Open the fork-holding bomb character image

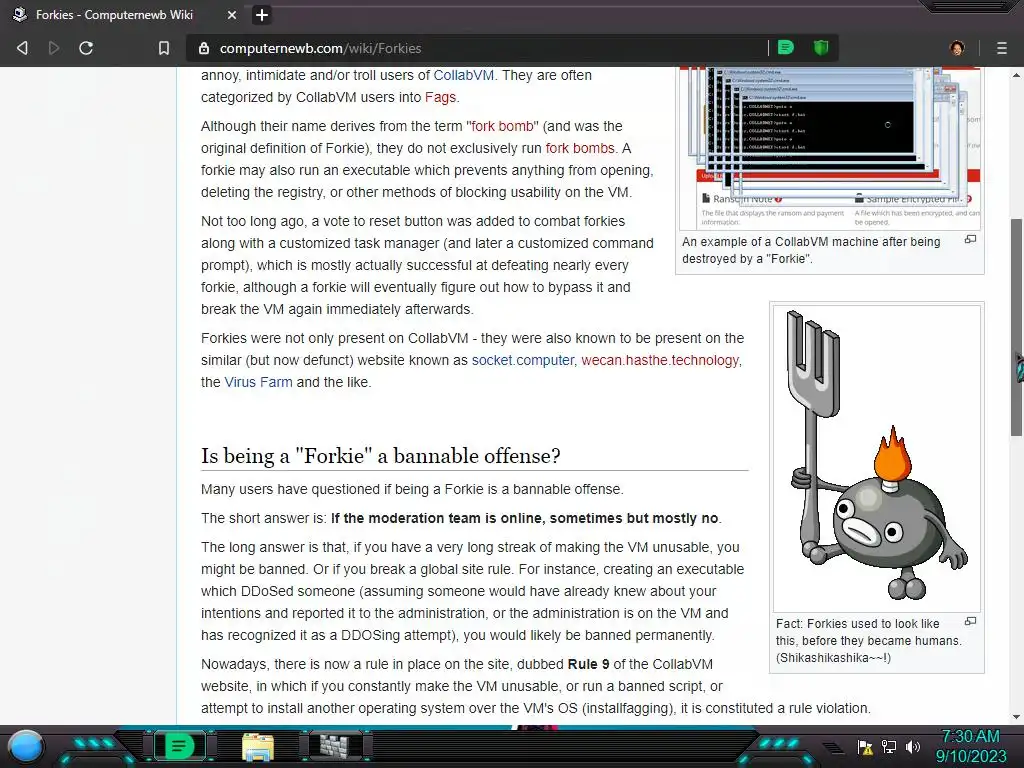(877, 458)
